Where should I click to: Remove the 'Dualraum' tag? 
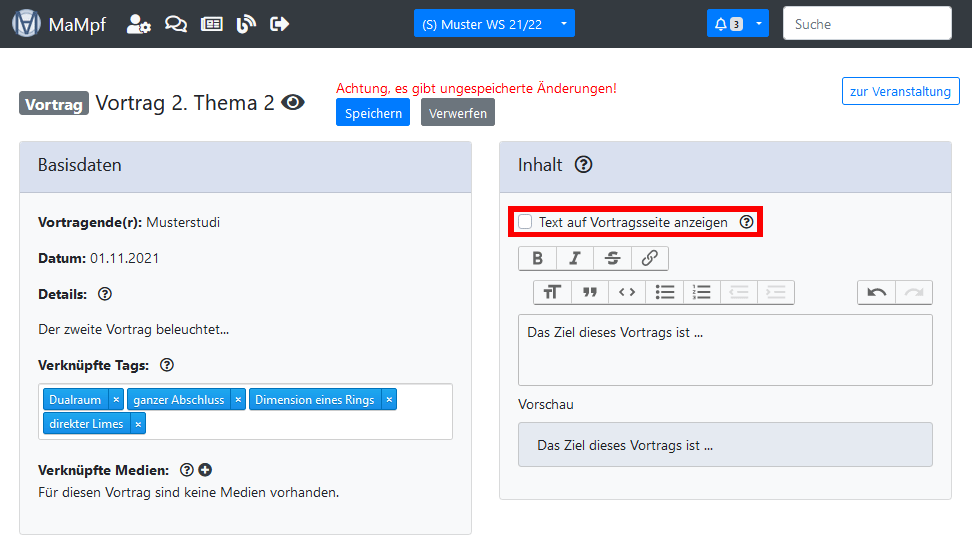click(116, 400)
